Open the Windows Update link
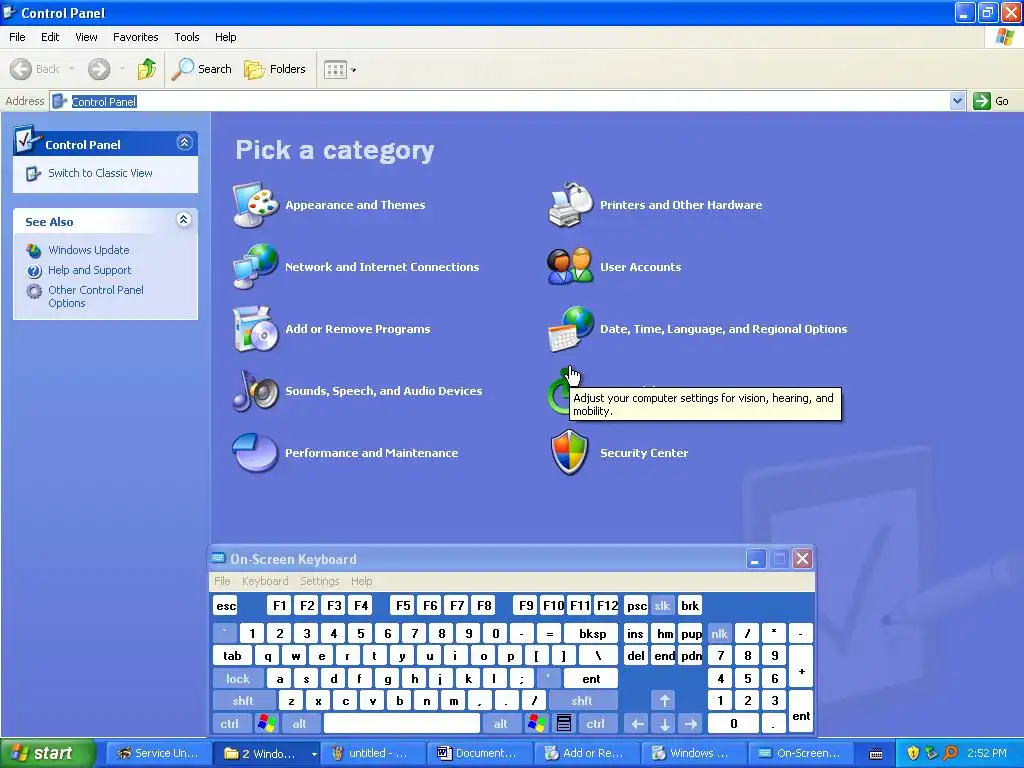This screenshot has width=1024, height=768. click(89, 250)
